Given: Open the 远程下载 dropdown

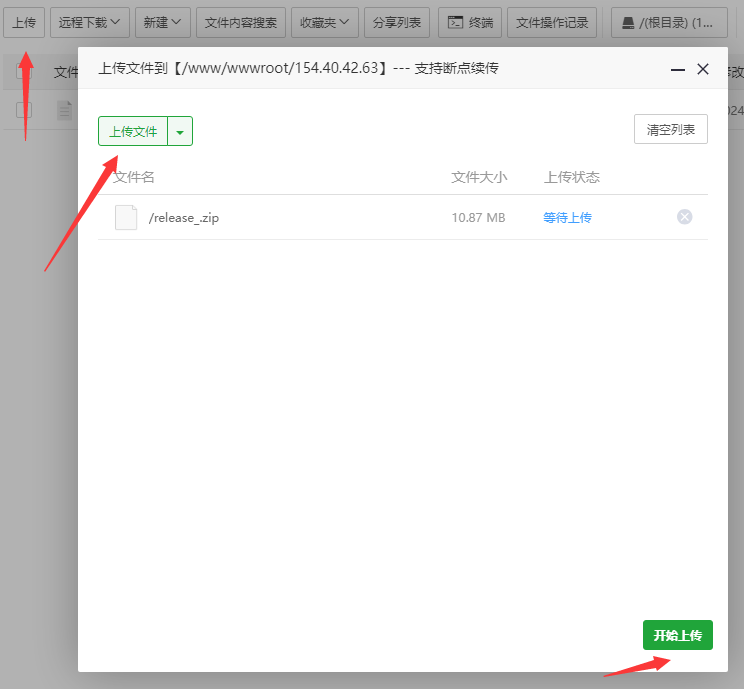Looking at the screenshot, I should (90, 22).
